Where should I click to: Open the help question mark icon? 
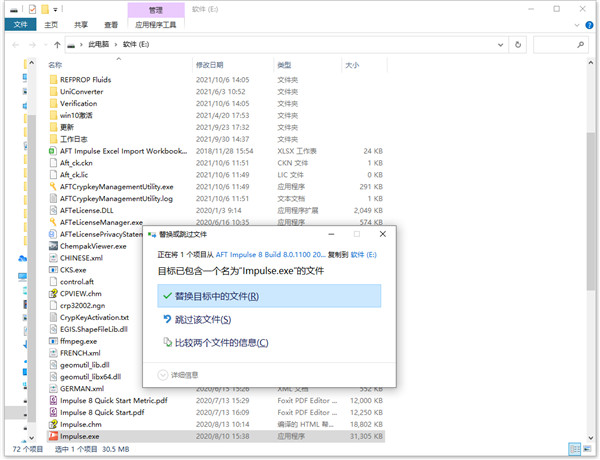pos(591,23)
